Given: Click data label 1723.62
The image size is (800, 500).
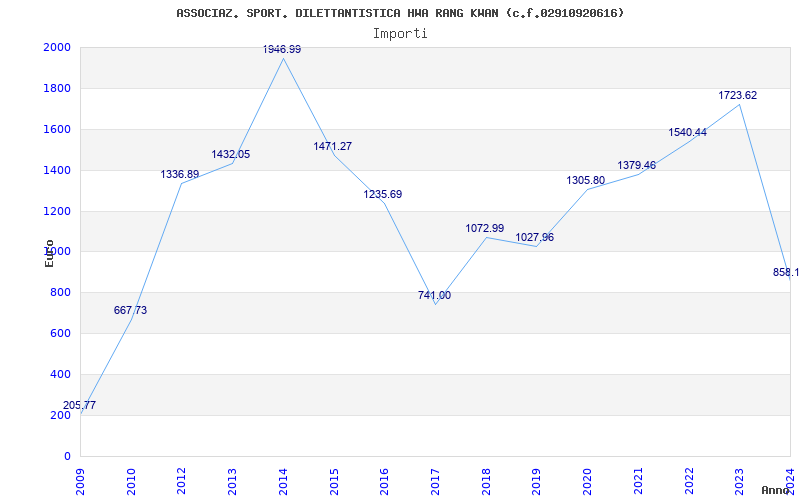Looking at the screenshot, I should 738,95.
